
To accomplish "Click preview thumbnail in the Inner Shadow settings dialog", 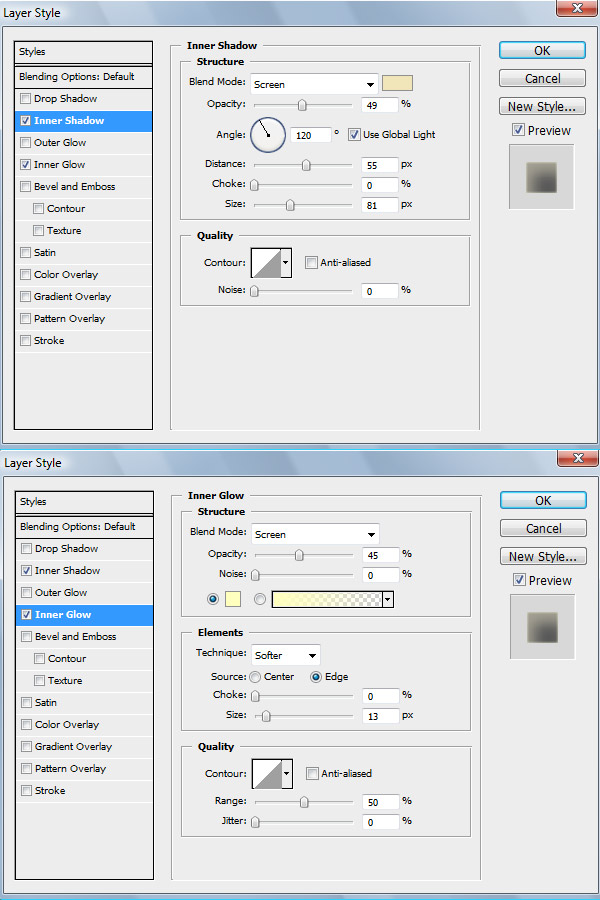I will pyautogui.click(x=541, y=177).
